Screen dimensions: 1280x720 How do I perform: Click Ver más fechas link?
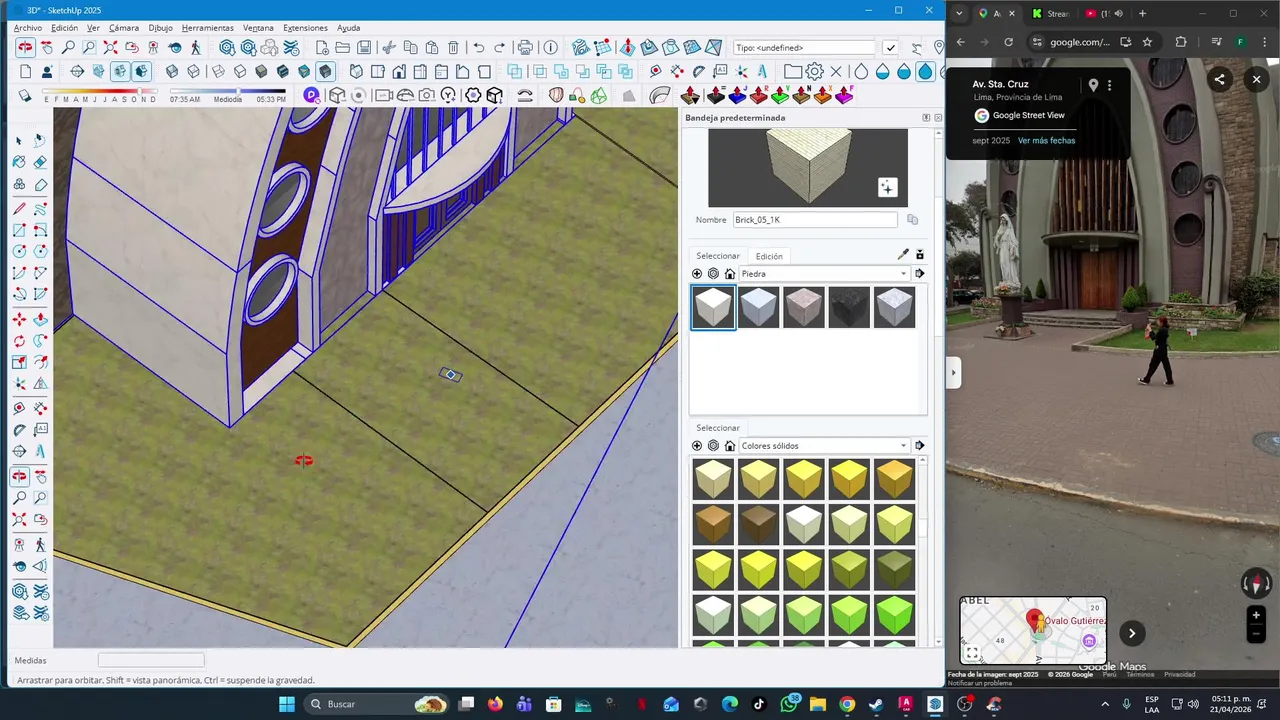click(1046, 141)
